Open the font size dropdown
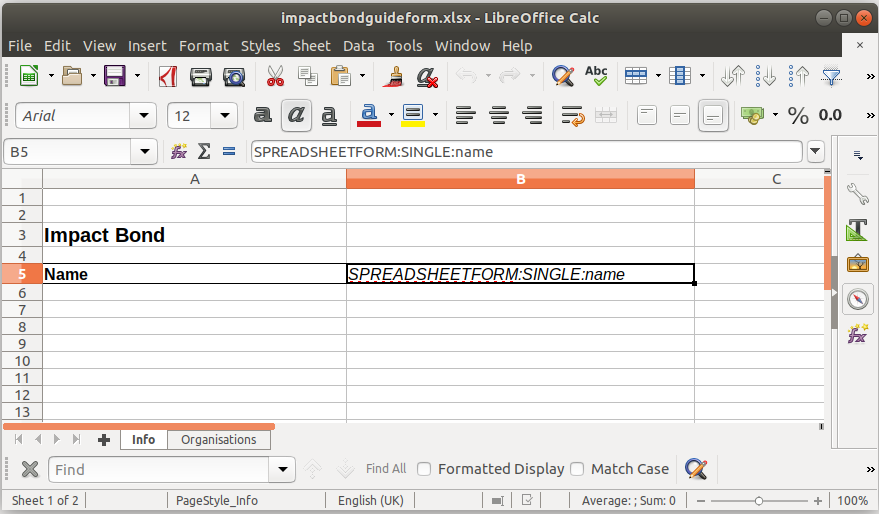The image size is (879, 514). (x=225, y=115)
